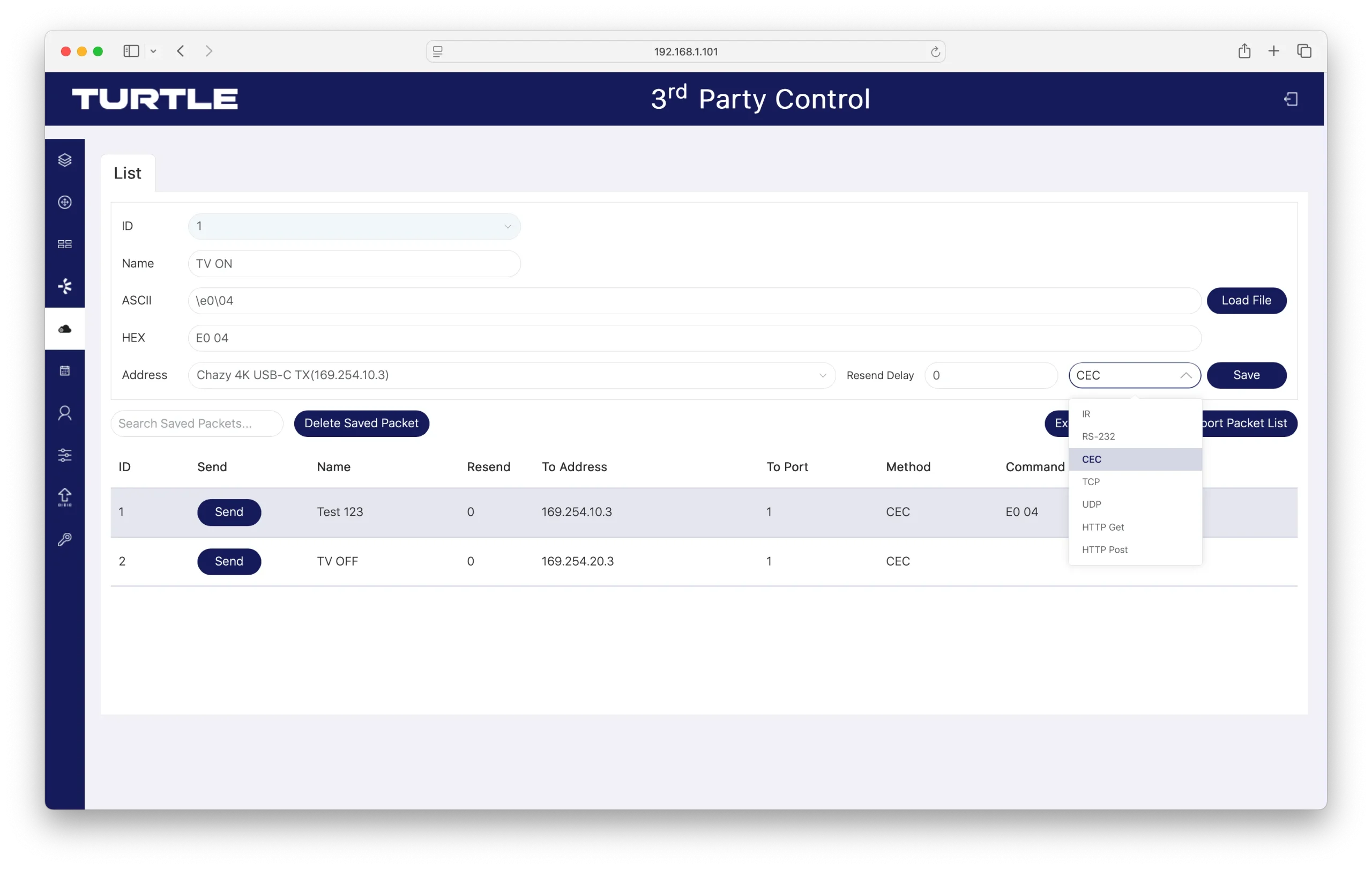The image size is (1372, 869).
Task: Open the sliders settings sidebar icon
Action: pos(65,455)
